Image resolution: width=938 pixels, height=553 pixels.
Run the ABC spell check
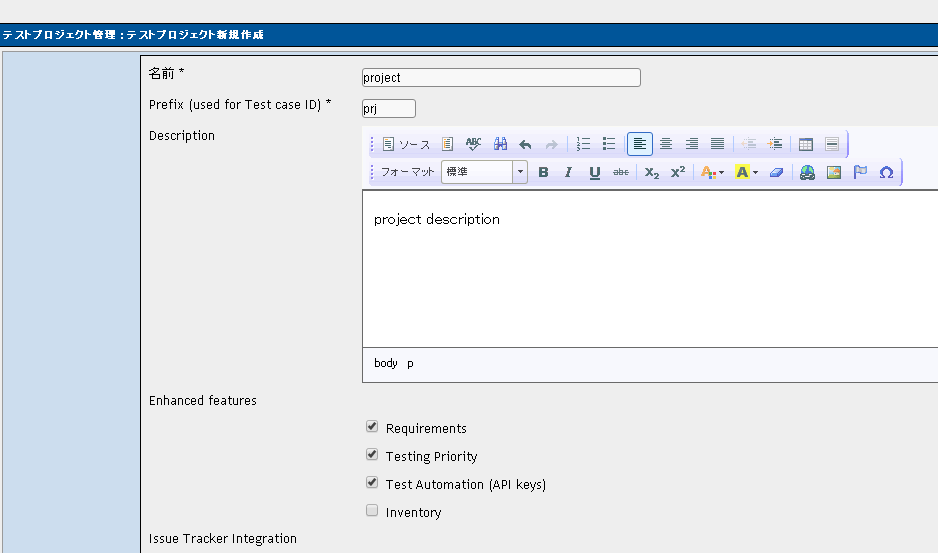(x=473, y=144)
